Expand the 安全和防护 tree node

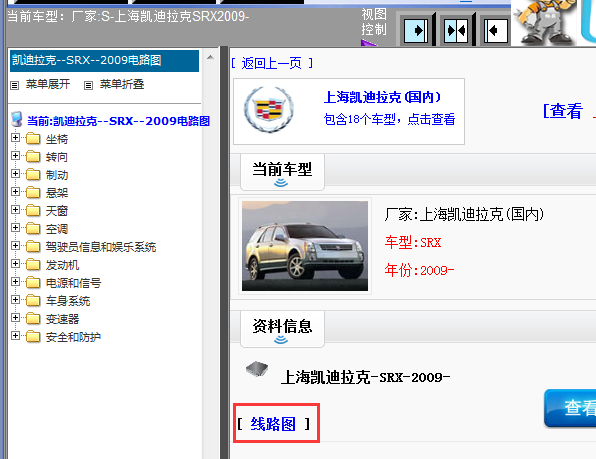pyautogui.click(x=15, y=336)
